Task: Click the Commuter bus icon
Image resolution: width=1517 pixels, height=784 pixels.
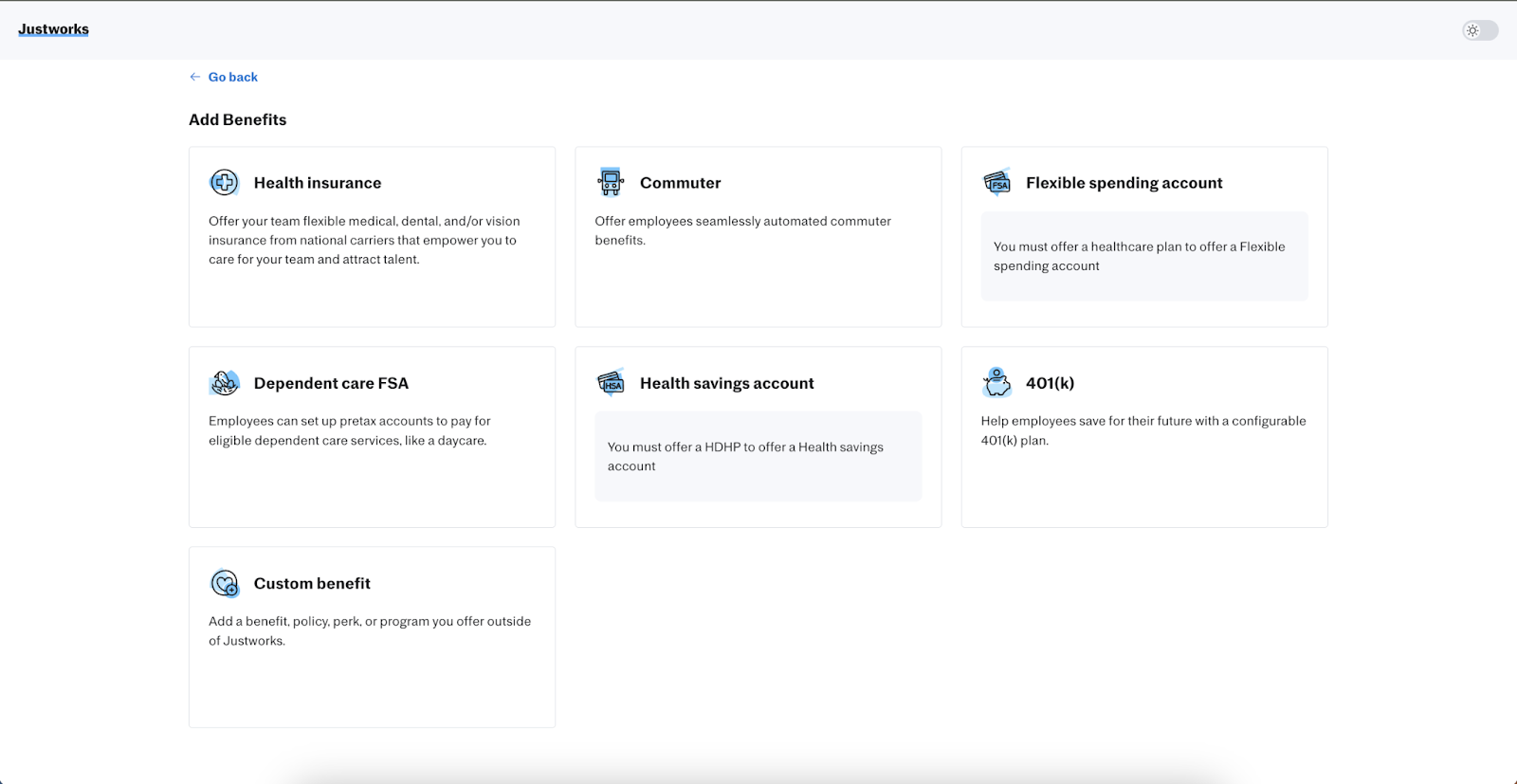Action: coord(611,182)
